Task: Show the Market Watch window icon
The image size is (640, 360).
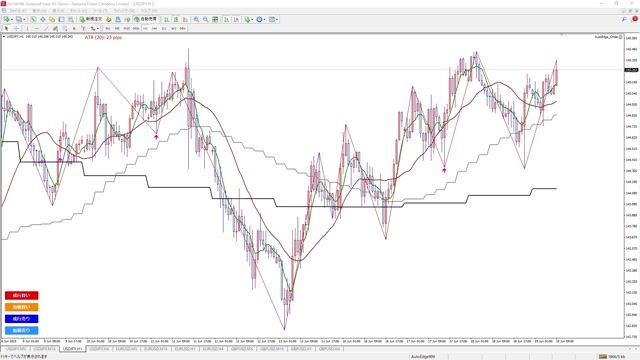Action: pos(33,19)
